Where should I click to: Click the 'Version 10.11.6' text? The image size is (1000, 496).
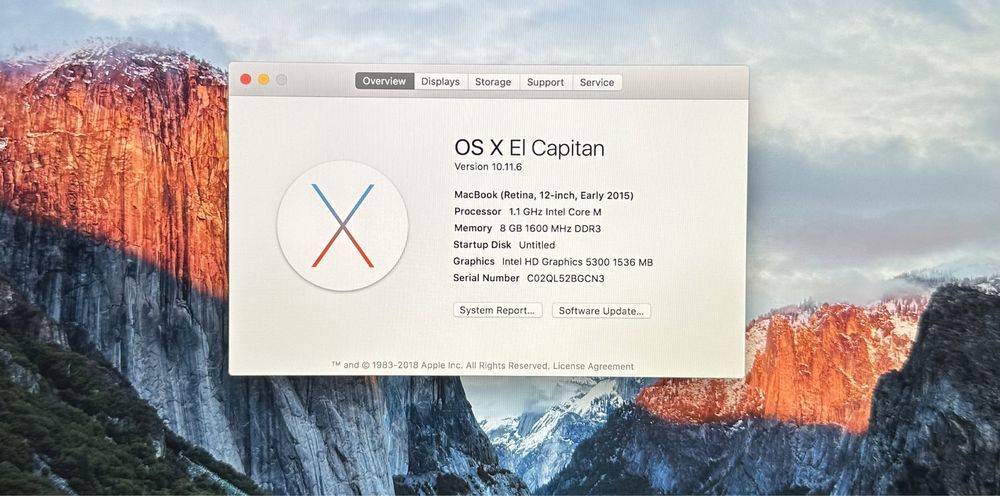click(x=489, y=166)
